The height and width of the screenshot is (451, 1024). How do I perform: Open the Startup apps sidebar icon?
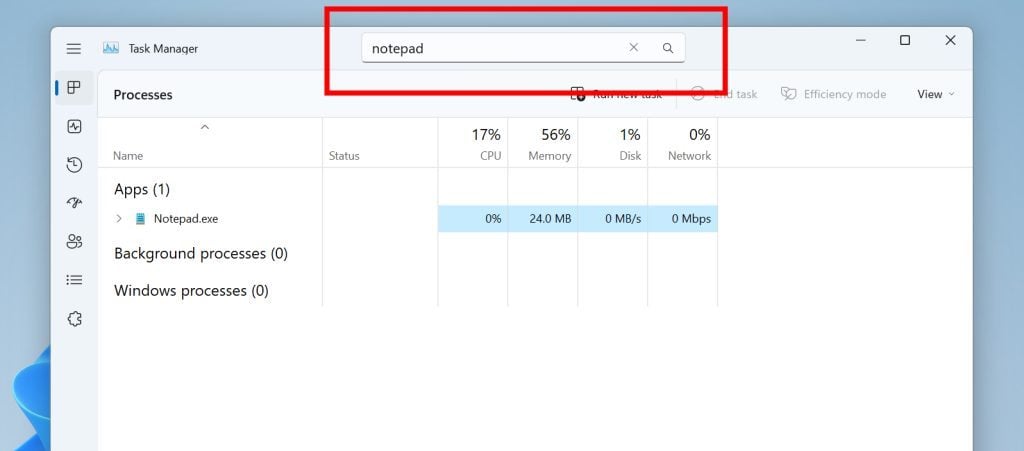click(x=74, y=203)
